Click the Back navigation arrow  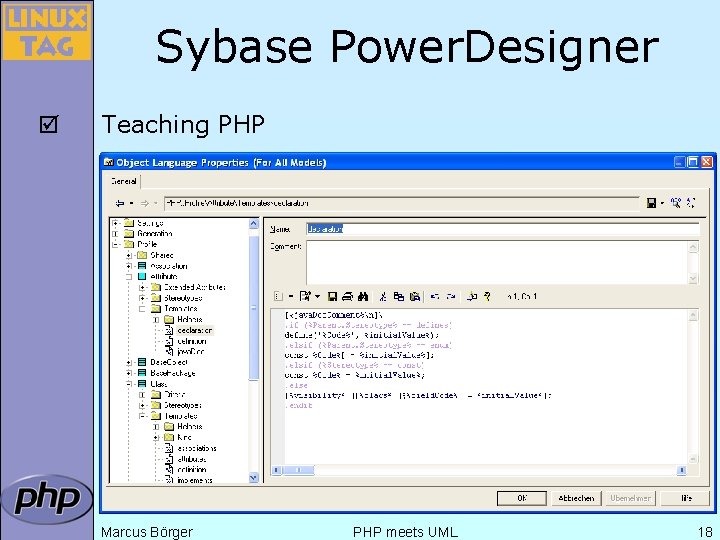tap(120, 203)
